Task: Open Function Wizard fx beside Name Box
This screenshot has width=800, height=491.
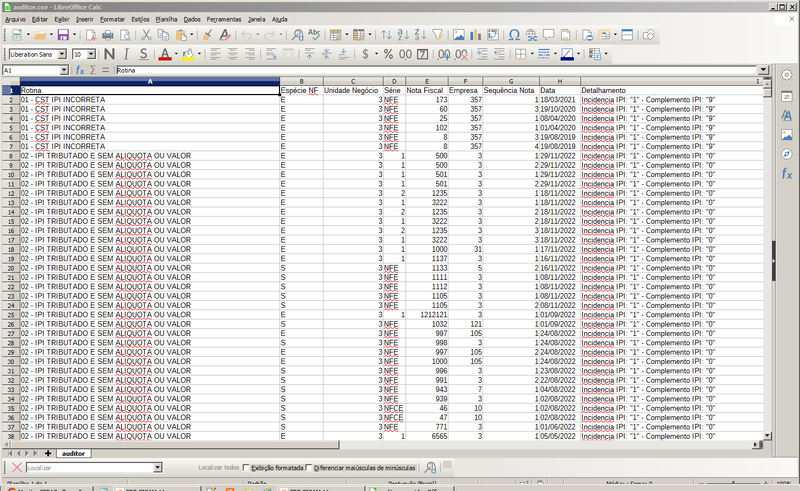Action: pyautogui.click(x=80, y=70)
